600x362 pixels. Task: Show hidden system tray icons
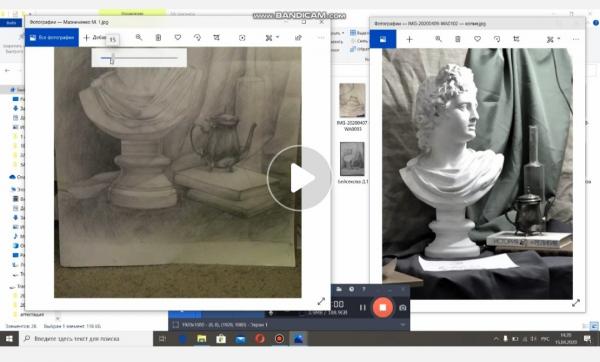click(x=496, y=339)
